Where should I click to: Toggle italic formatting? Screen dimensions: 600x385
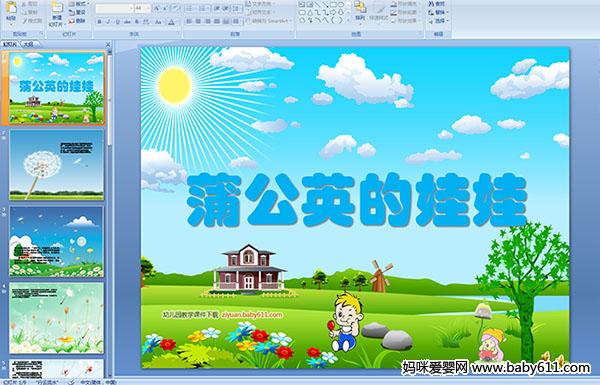pyautogui.click(x=108, y=22)
